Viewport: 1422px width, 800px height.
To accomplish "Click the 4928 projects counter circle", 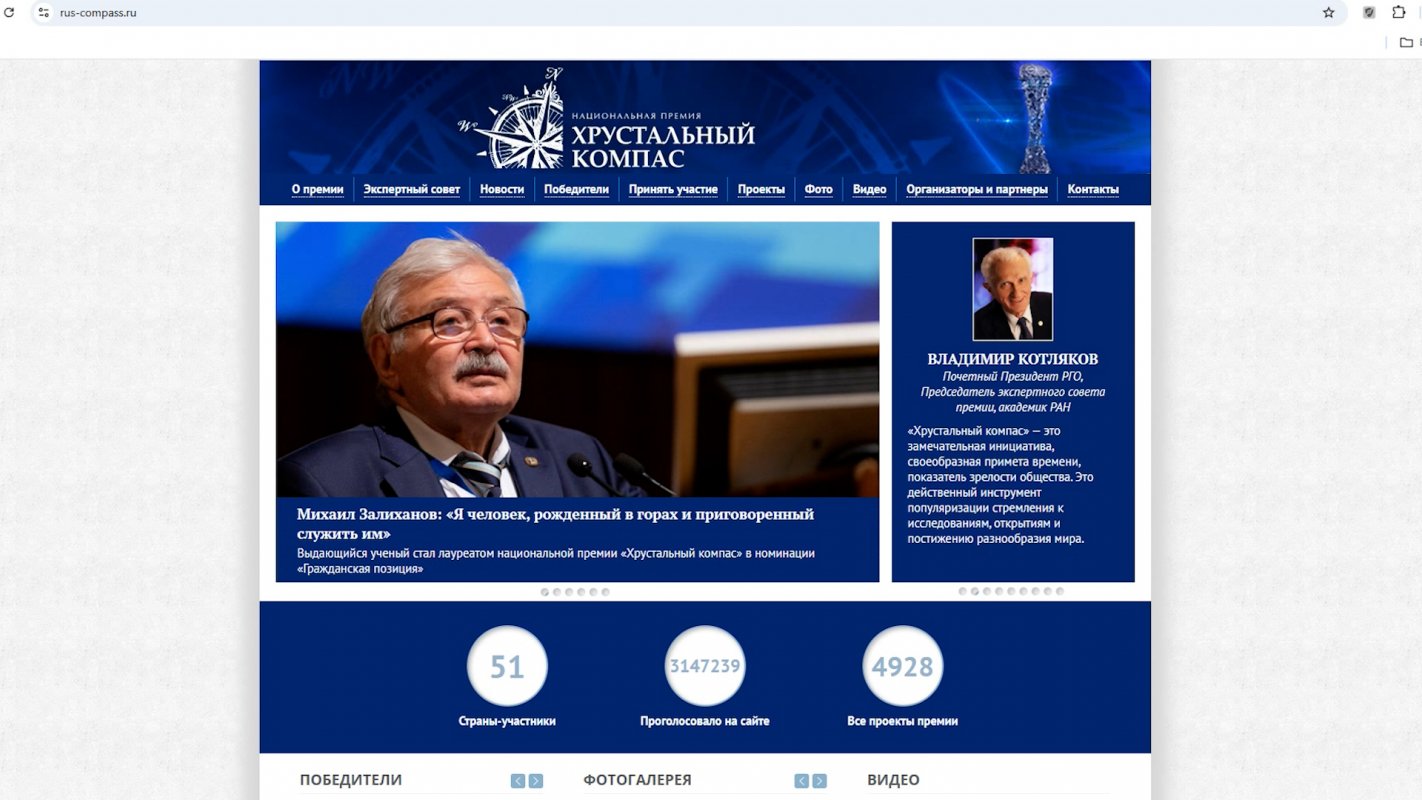I will click(903, 666).
